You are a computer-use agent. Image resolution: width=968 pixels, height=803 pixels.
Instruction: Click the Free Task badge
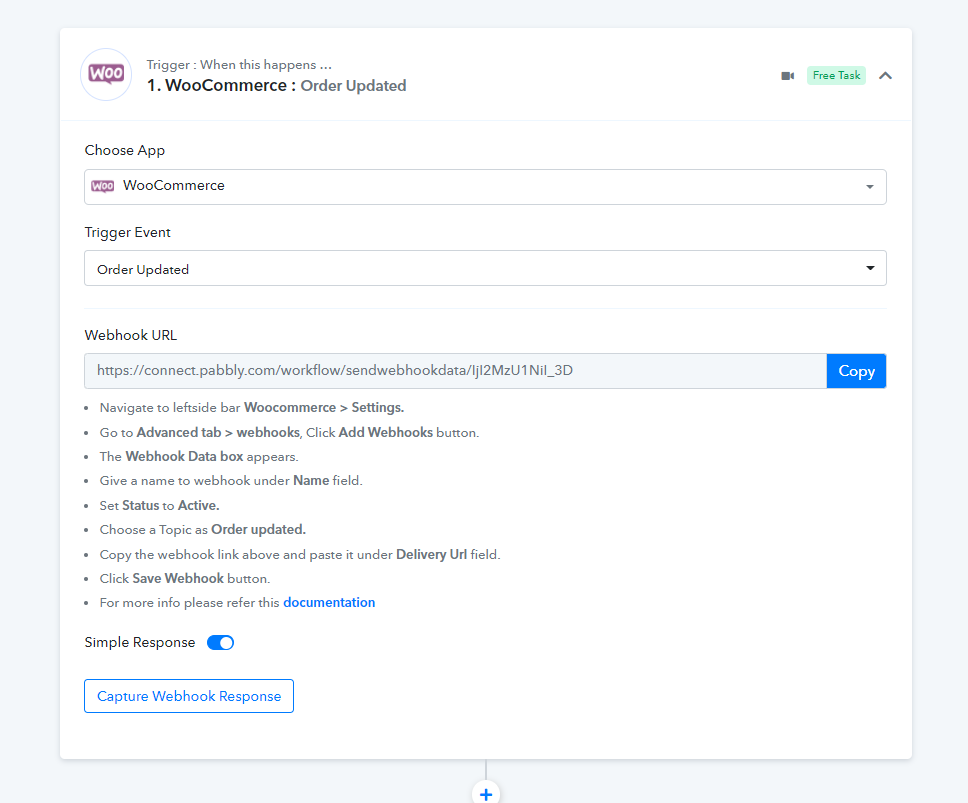(836, 75)
